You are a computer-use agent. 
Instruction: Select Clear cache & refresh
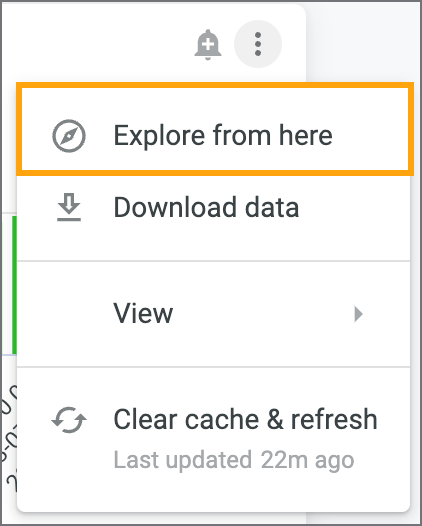point(213,439)
